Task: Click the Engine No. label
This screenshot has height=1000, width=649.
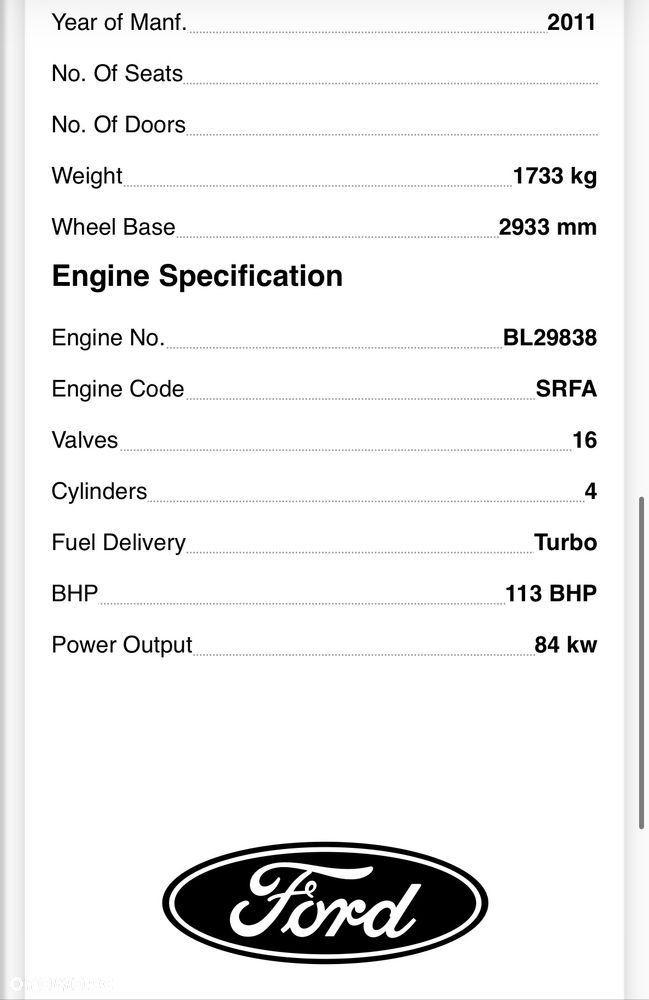Action: pos(108,337)
